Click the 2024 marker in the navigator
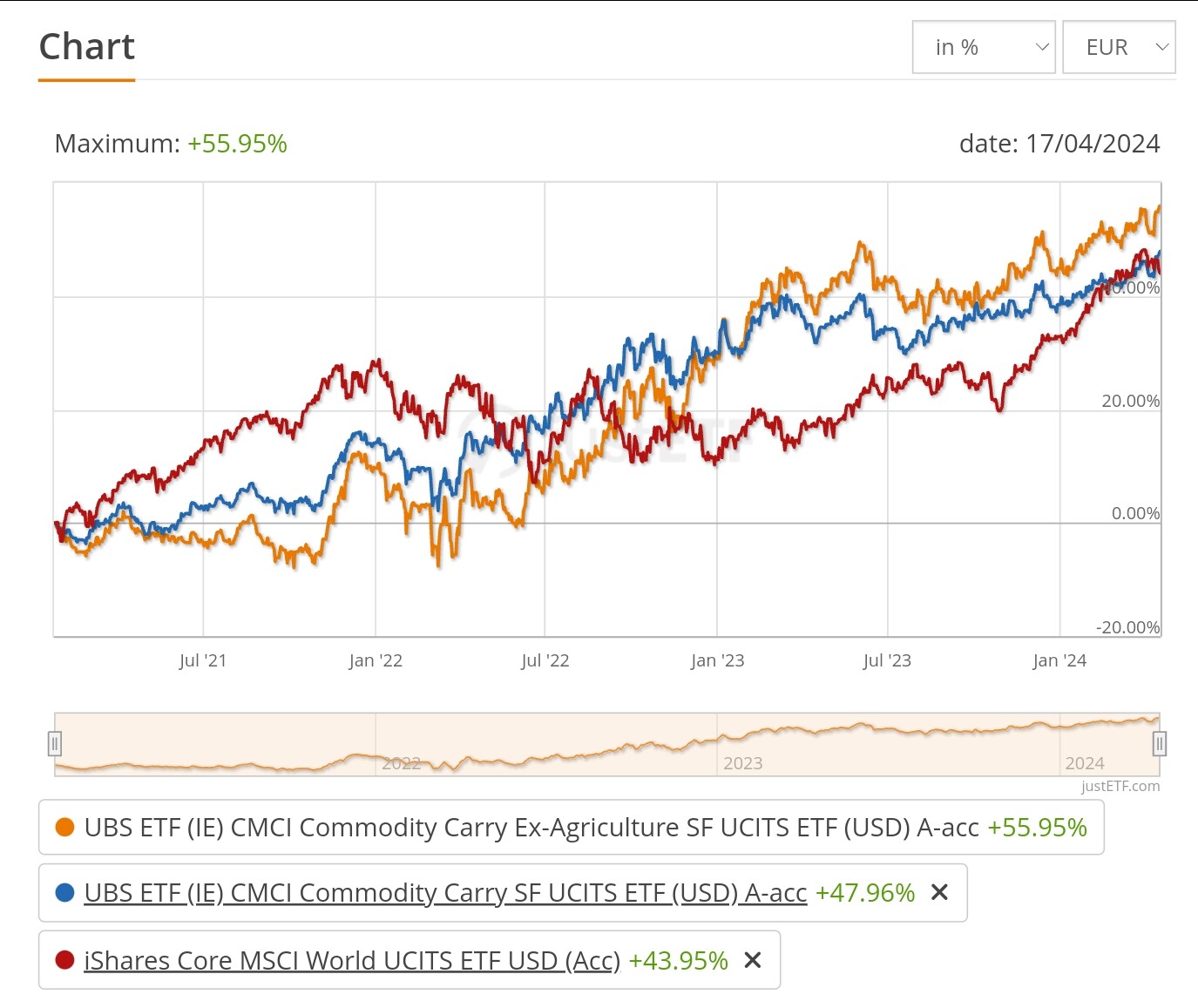The image size is (1198, 1008). click(x=1085, y=763)
